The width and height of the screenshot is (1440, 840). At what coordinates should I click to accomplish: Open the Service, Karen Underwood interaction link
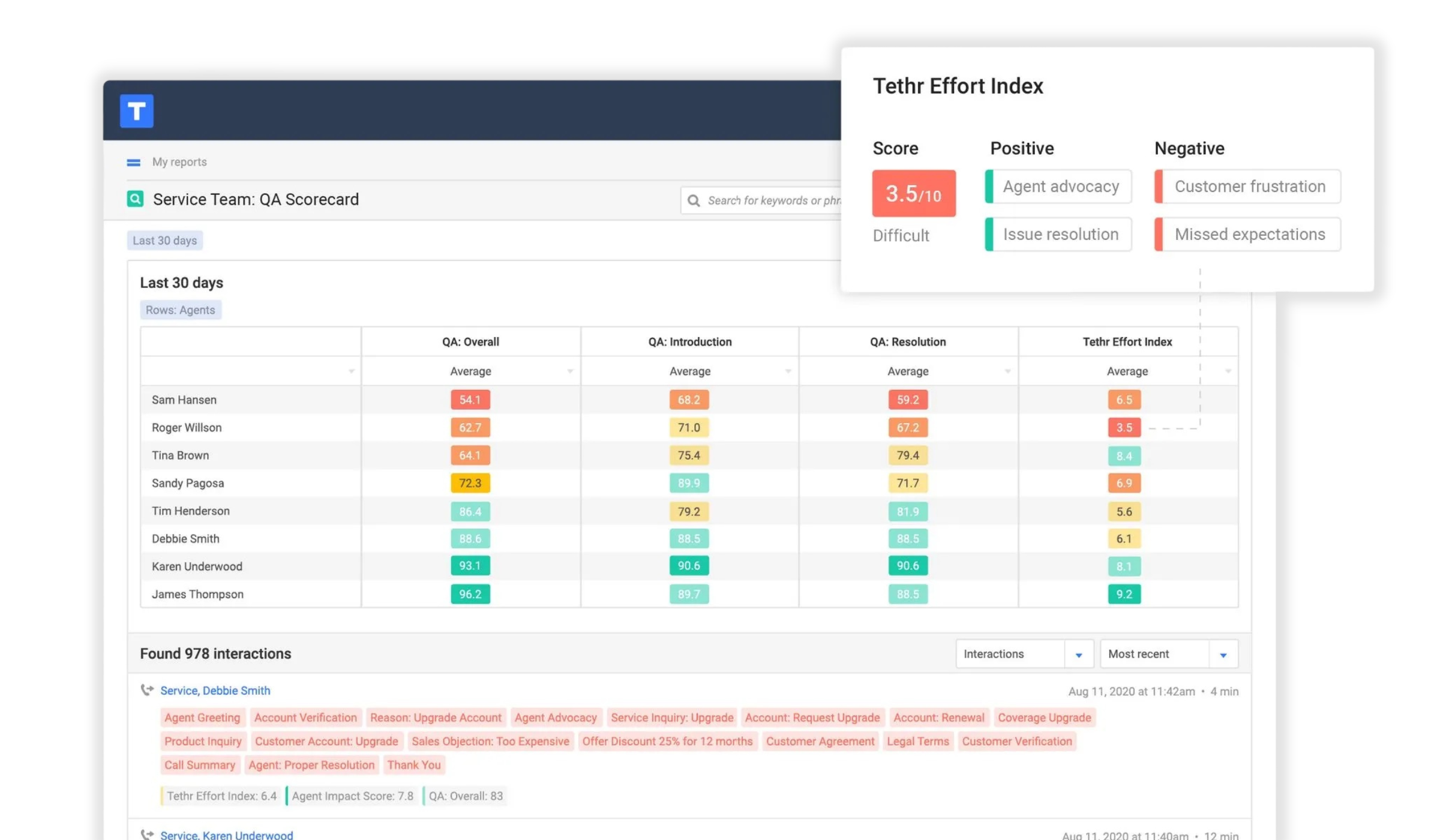click(227, 834)
